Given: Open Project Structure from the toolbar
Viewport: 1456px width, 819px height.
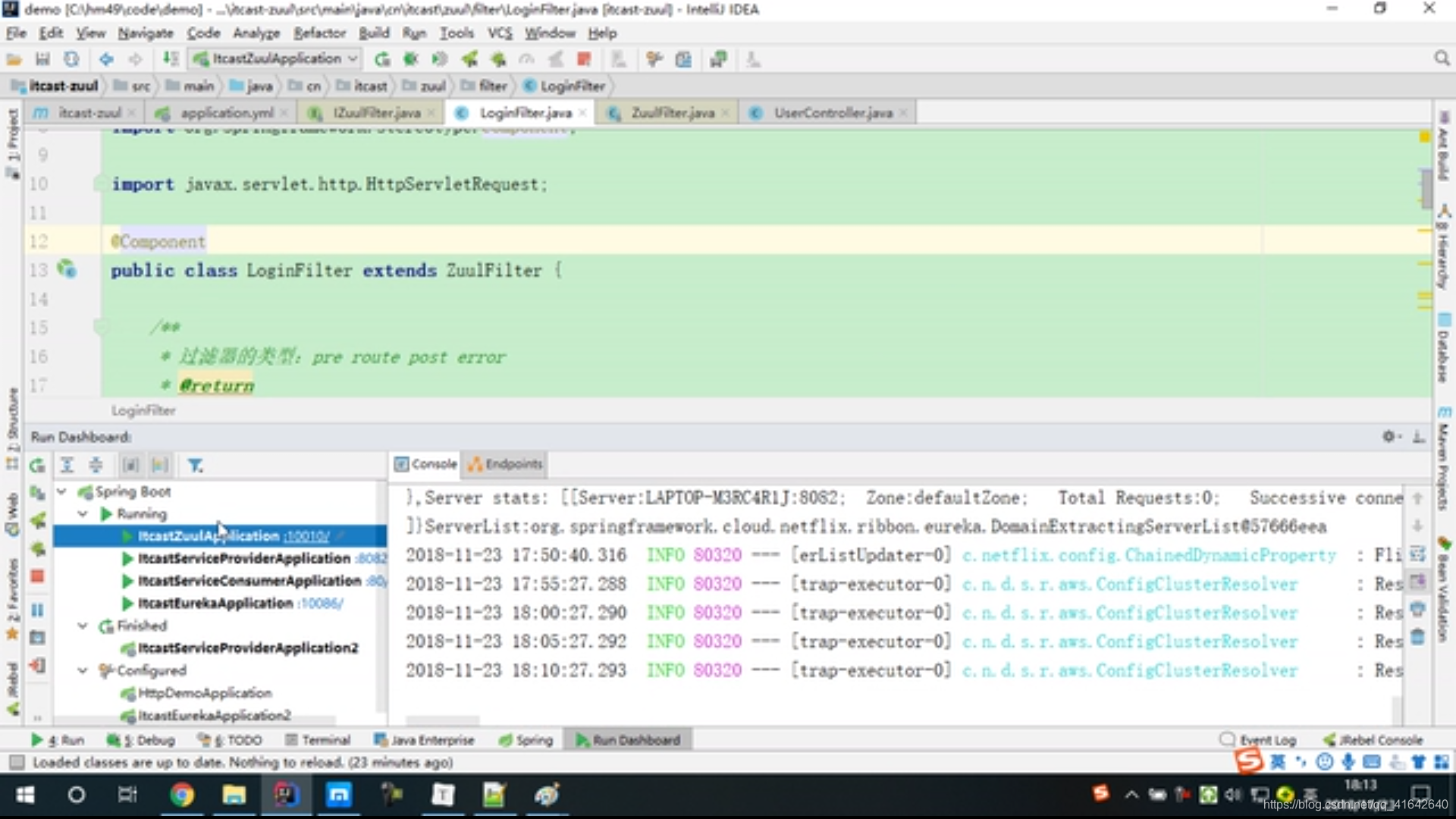Looking at the screenshot, I should (683, 59).
